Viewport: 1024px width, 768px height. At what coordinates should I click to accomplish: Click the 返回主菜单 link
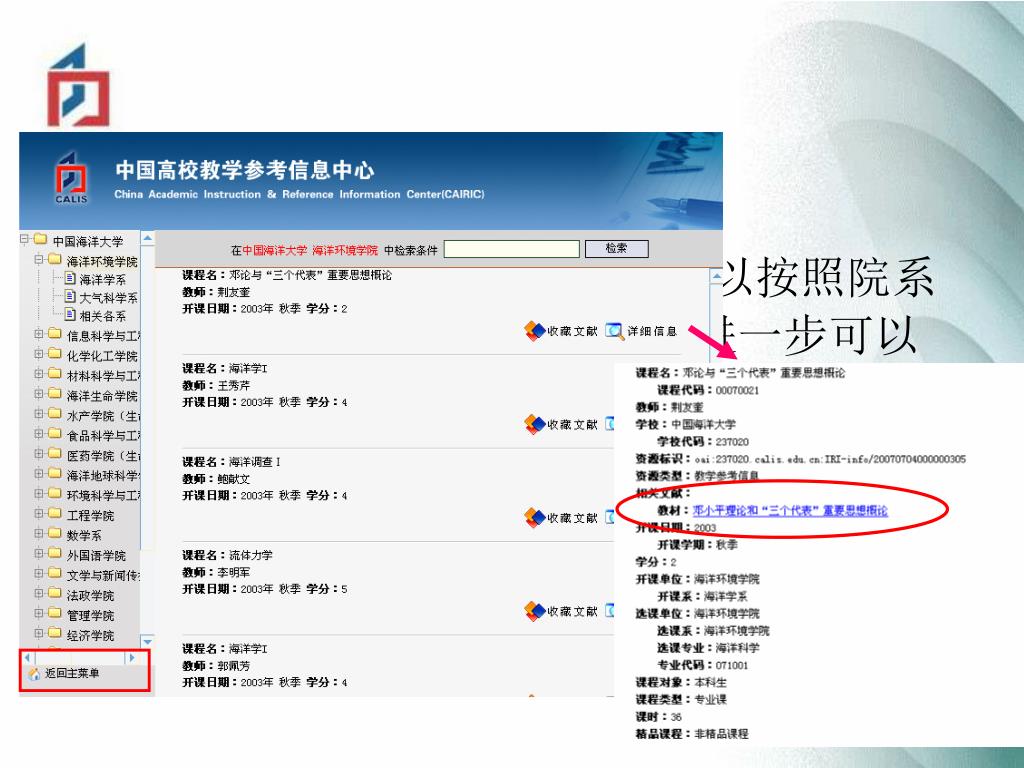[72, 673]
